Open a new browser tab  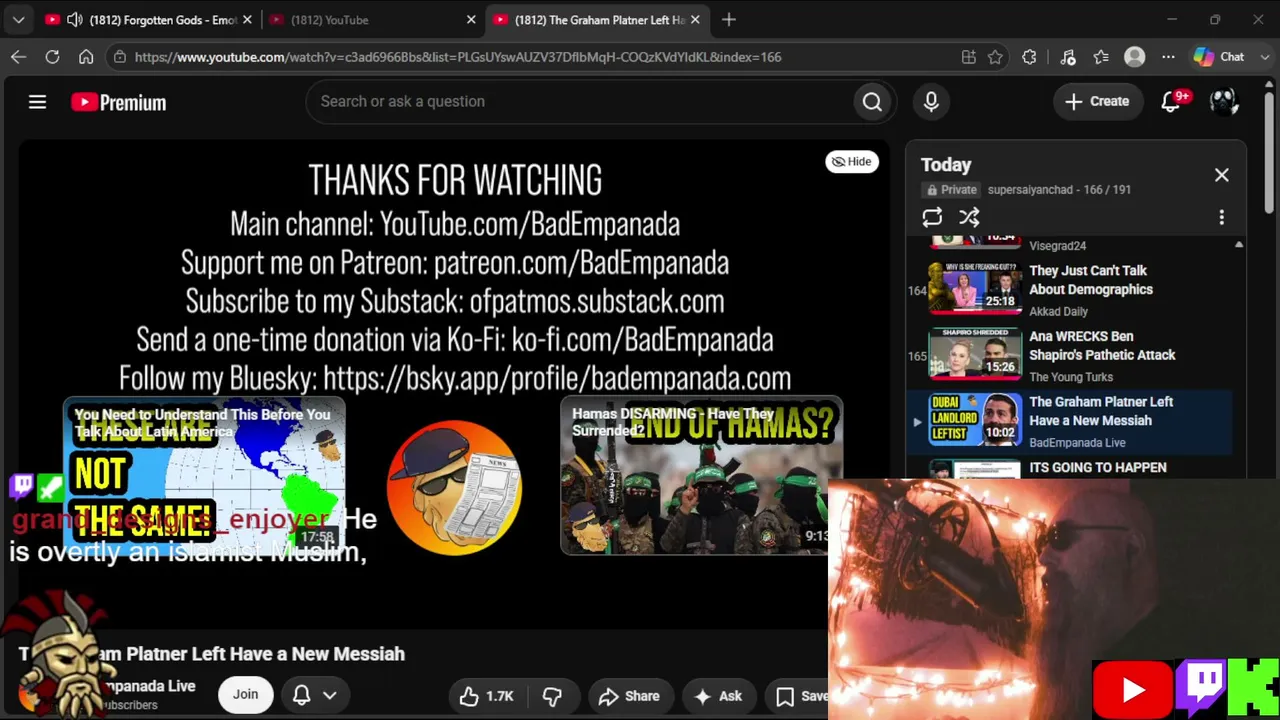tap(729, 20)
